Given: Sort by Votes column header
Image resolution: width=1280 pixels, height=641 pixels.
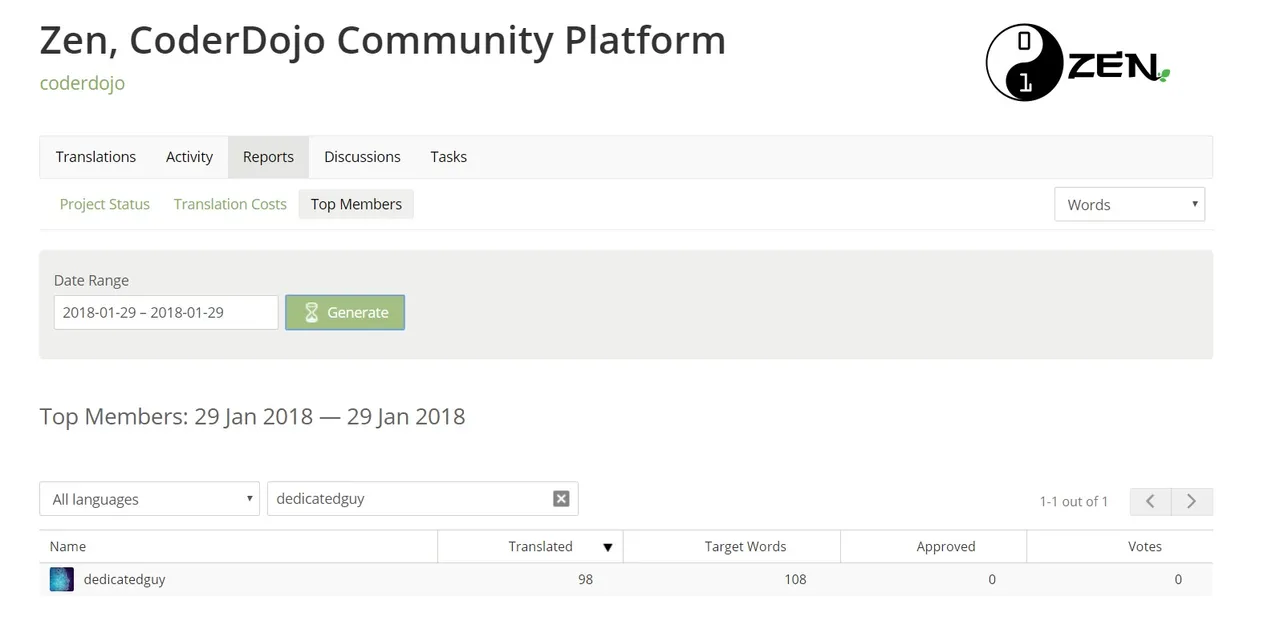Looking at the screenshot, I should click(1120, 546).
